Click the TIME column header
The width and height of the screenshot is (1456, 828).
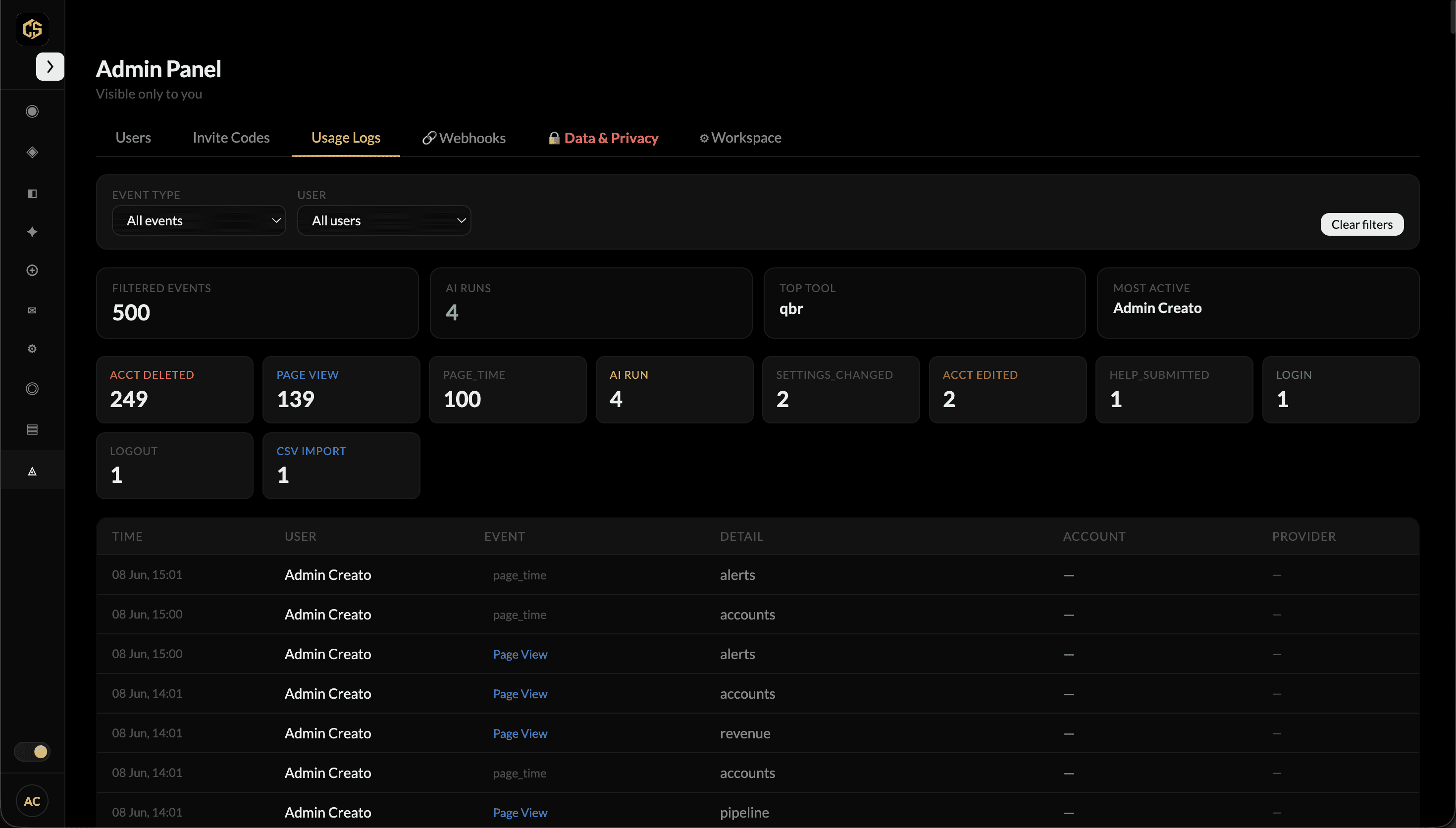coord(127,536)
